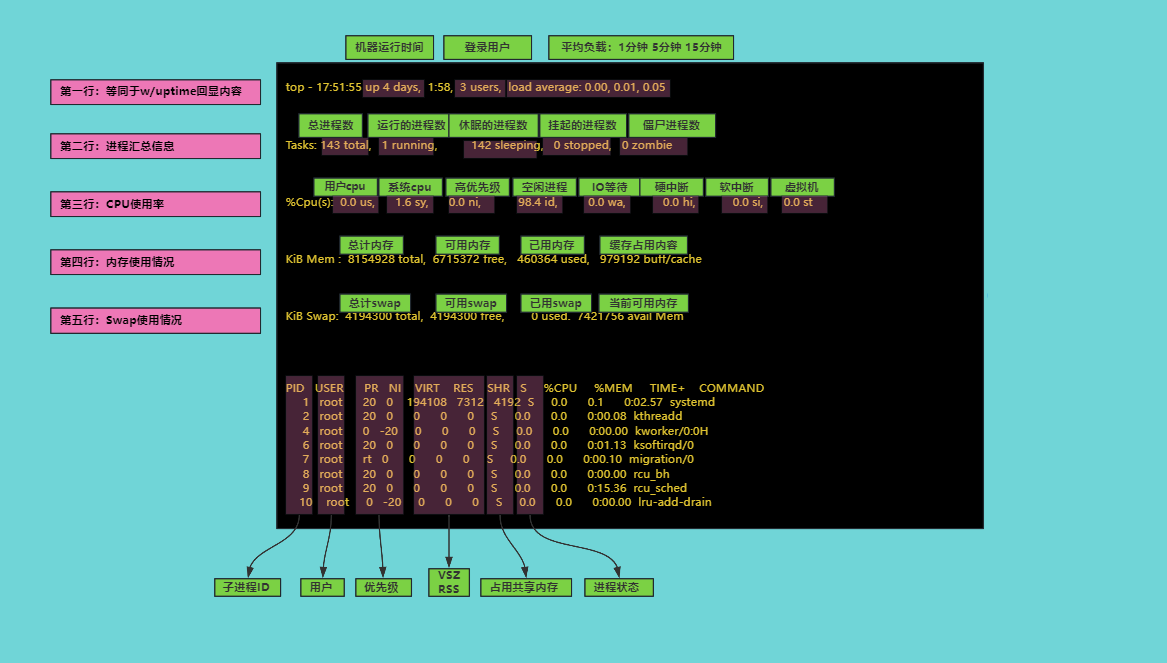Click the 进程状态 label
The image size is (1167, 663).
pyautogui.click(x=618, y=587)
